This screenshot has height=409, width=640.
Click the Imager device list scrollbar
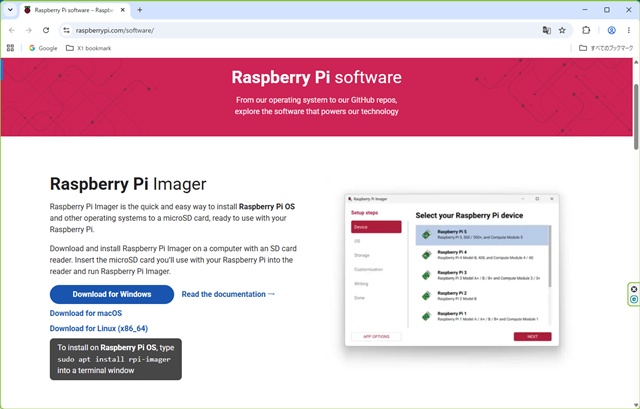(x=550, y=256)
